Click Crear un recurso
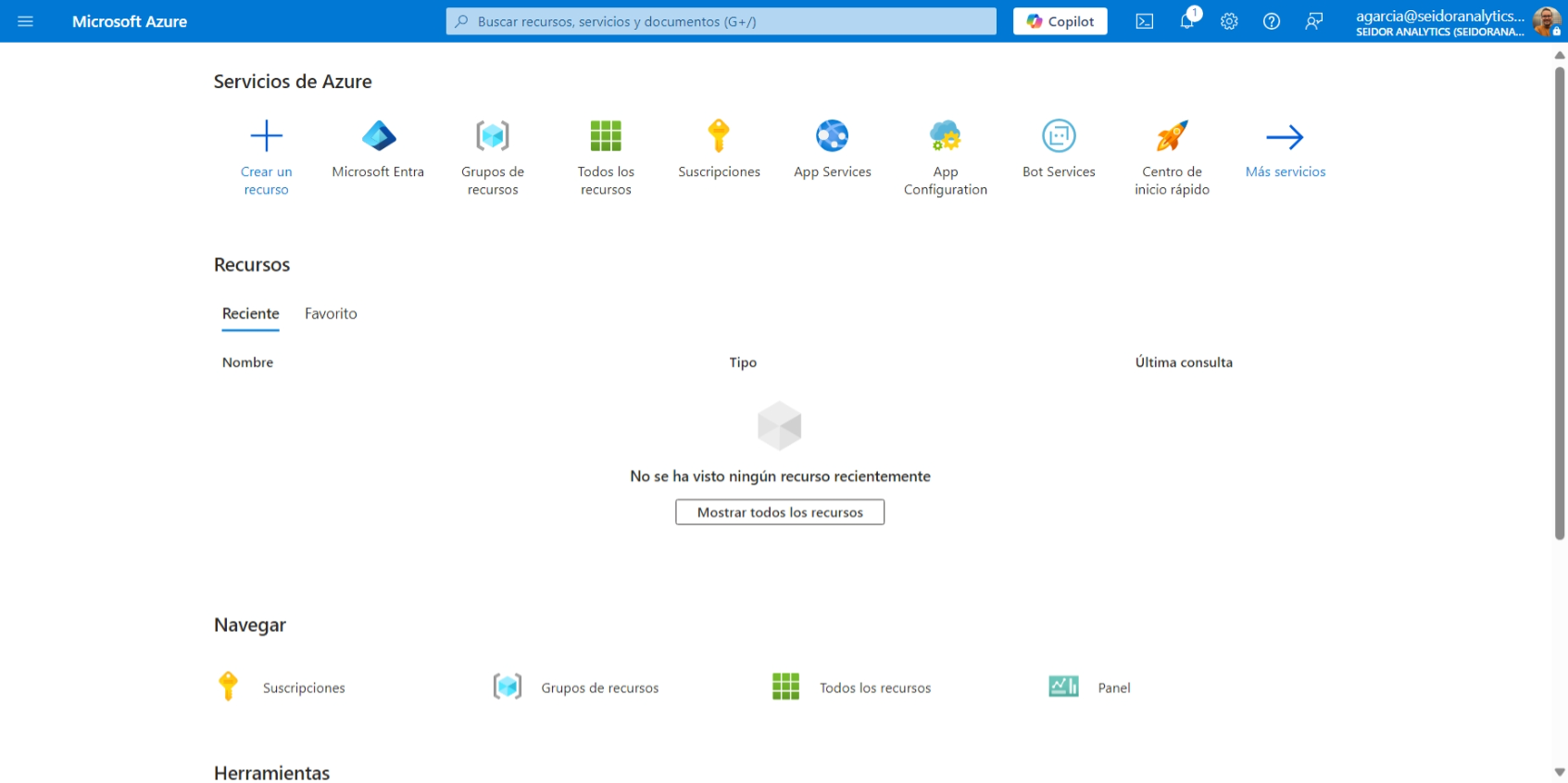The image size is (1568, 783). point(266,158)
